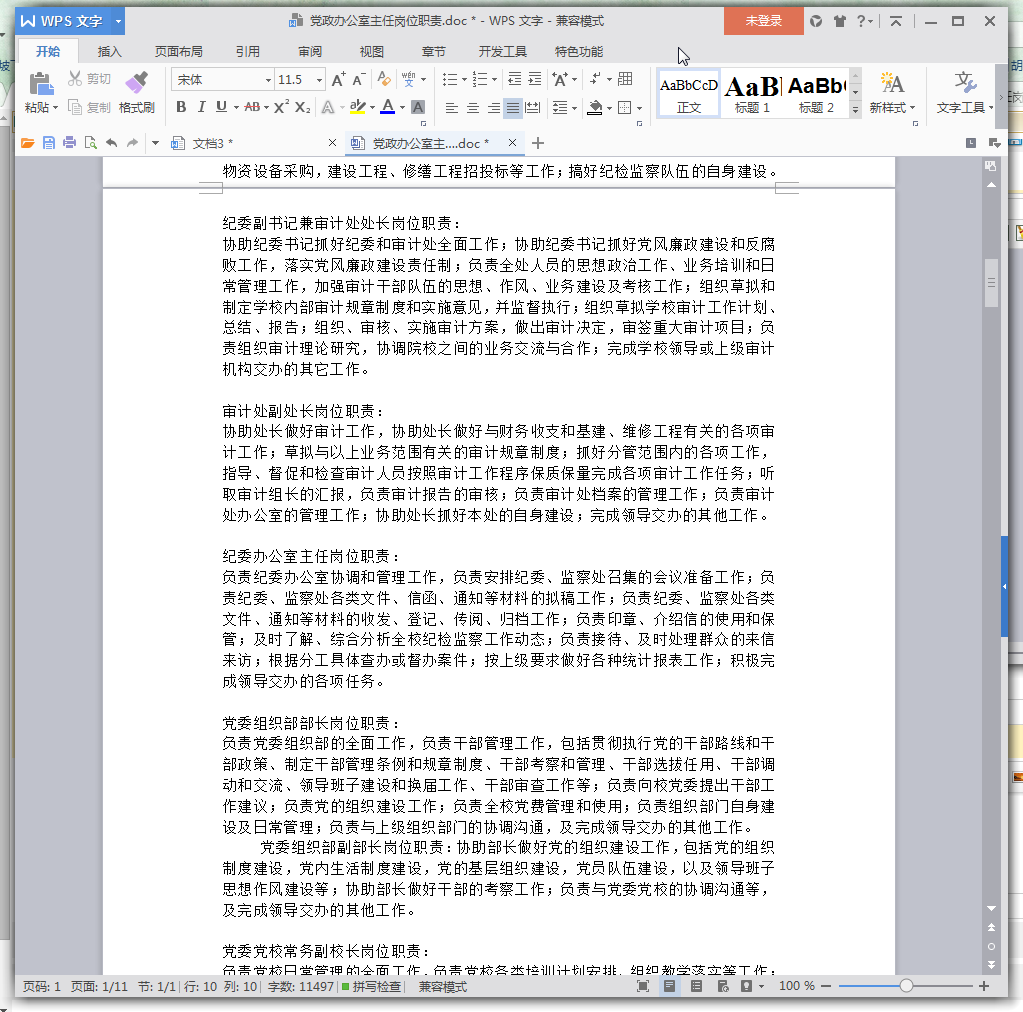Open the 审阅 ribbon tab
The height and width of the screenshot is (1012, 1023).
pos(310,52)
